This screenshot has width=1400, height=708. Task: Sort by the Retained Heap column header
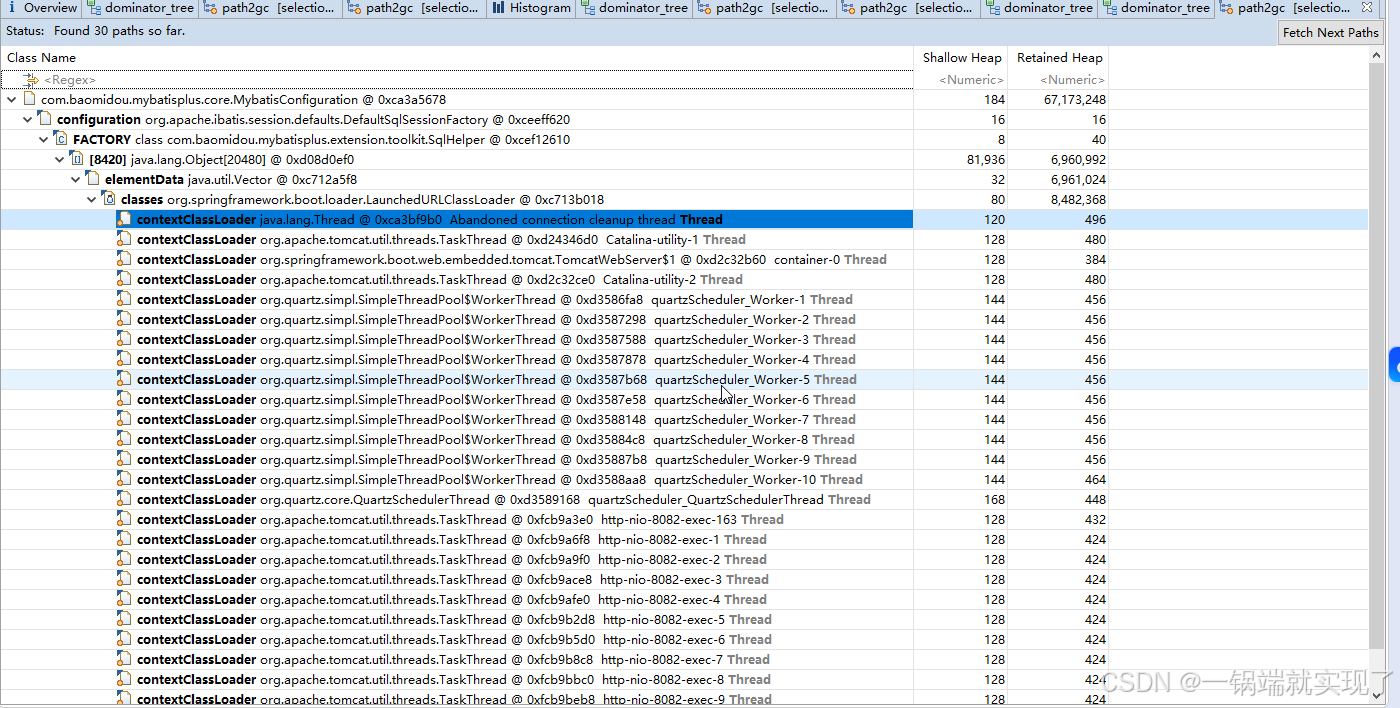coord(1058,57)
